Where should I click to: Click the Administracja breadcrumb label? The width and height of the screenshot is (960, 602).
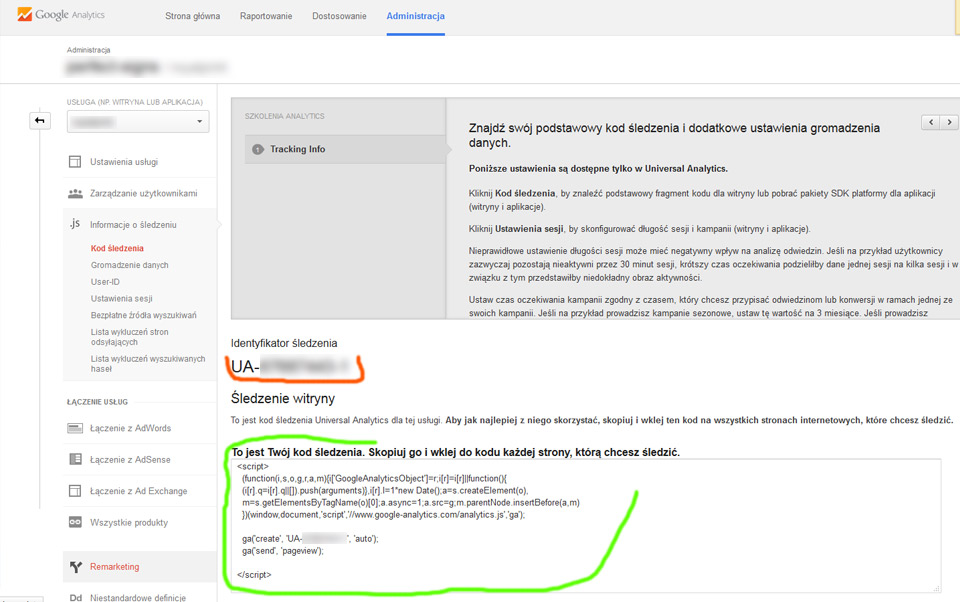89,50
